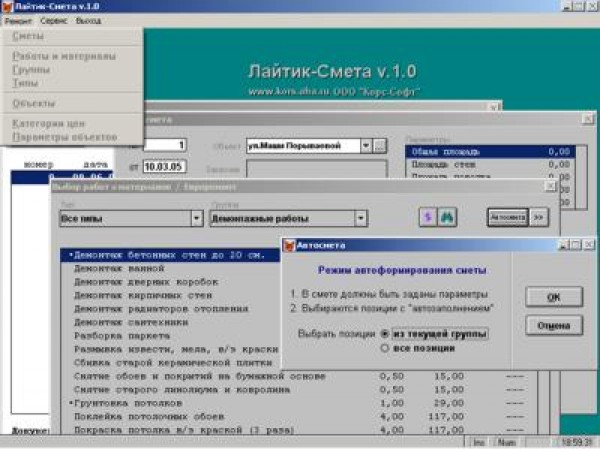The height and width of the screenshot is (449, 600).
Task: Open the Сервис menu
Action: (x=54, y=20)
